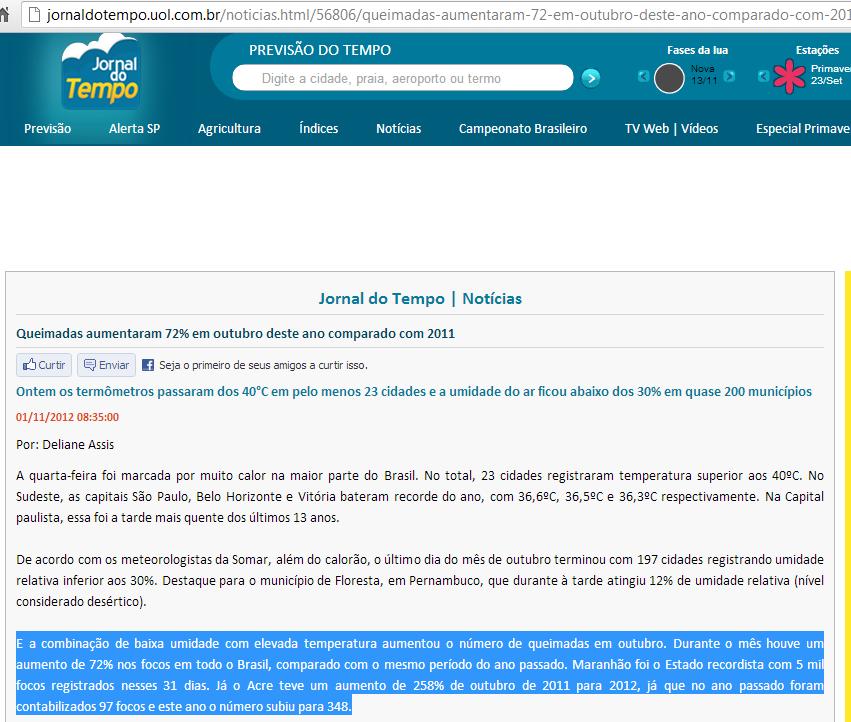Go to previous moon phase arrow
The image size is (851, 722).
(x=643, y=76)
